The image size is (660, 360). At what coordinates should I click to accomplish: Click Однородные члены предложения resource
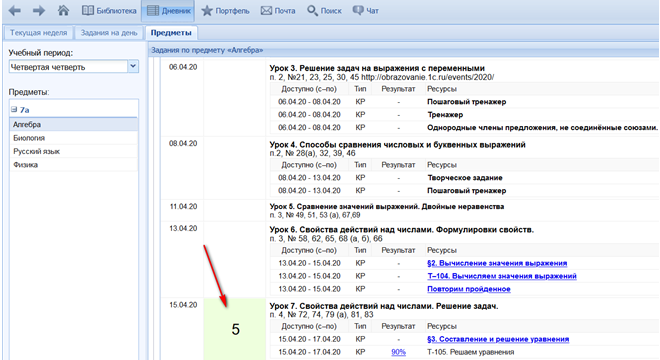click(x=542, y=128)
